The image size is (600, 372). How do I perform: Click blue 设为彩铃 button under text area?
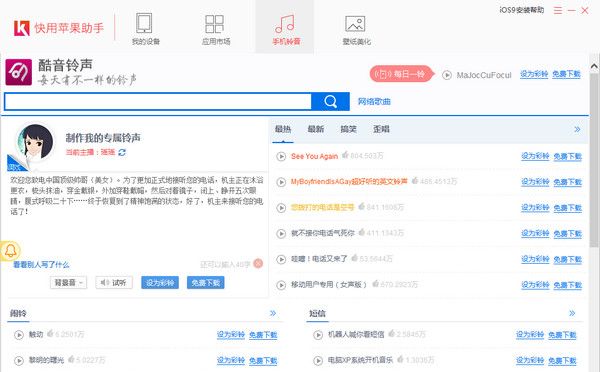(160, 282)
